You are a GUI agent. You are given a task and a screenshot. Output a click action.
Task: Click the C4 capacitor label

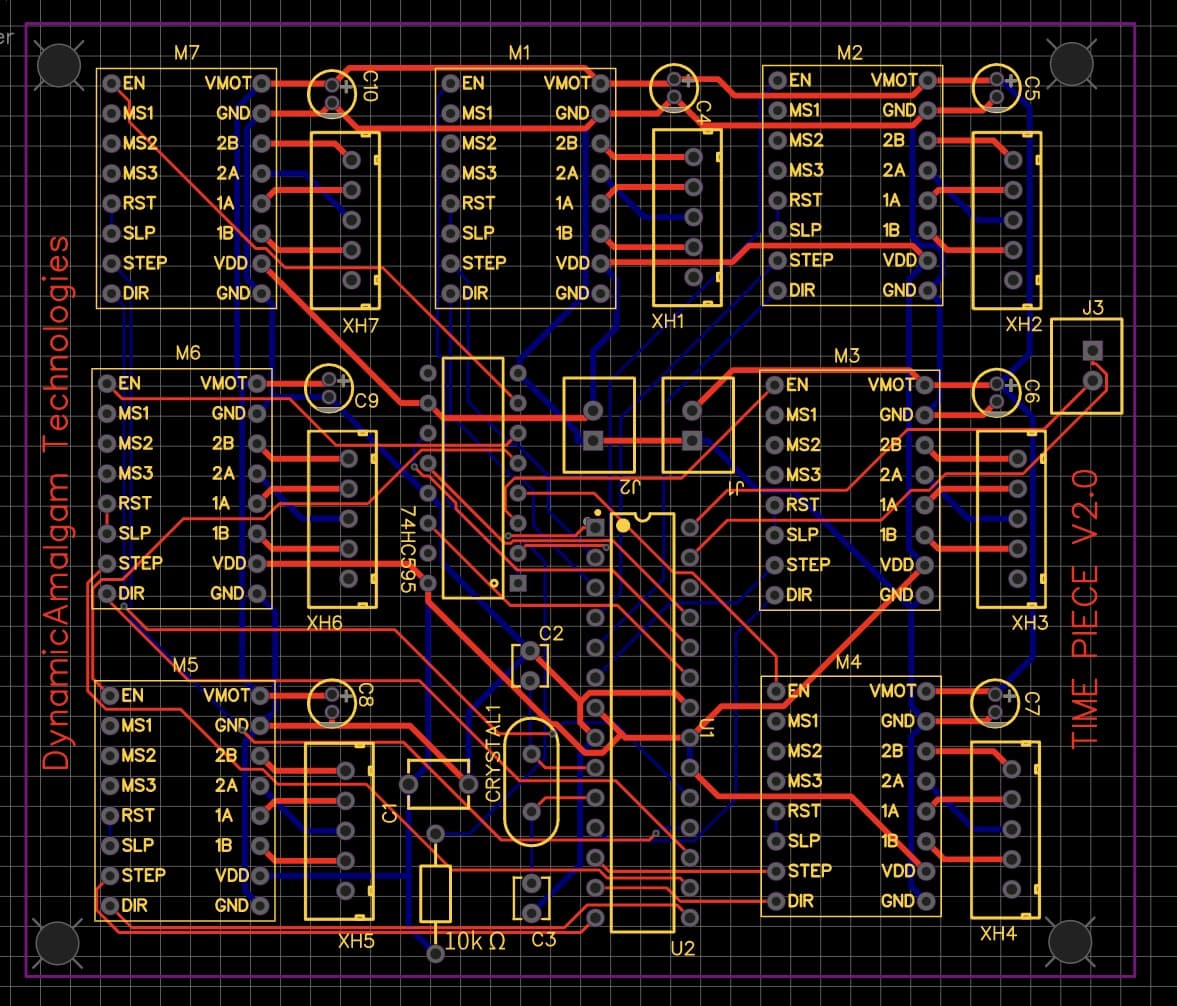click(703, 113)
